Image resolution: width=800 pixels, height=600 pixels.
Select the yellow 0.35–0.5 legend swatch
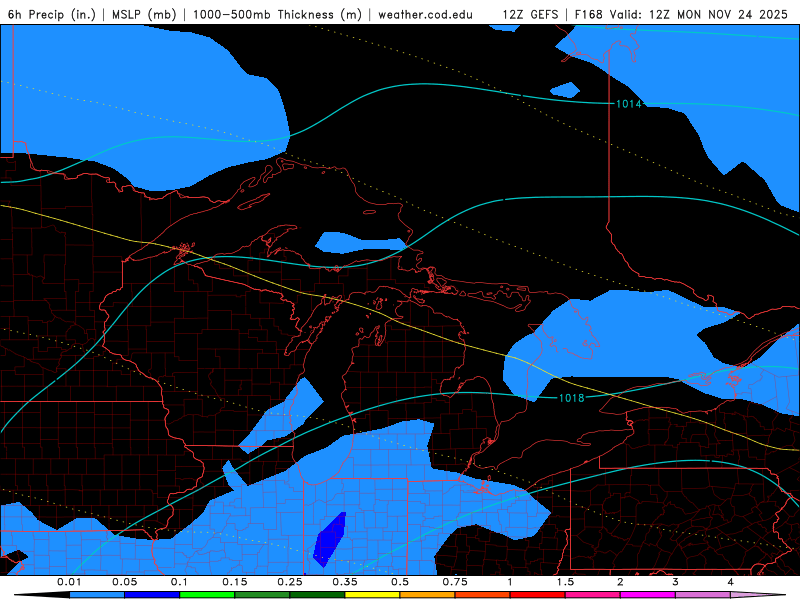pos(372,595)
